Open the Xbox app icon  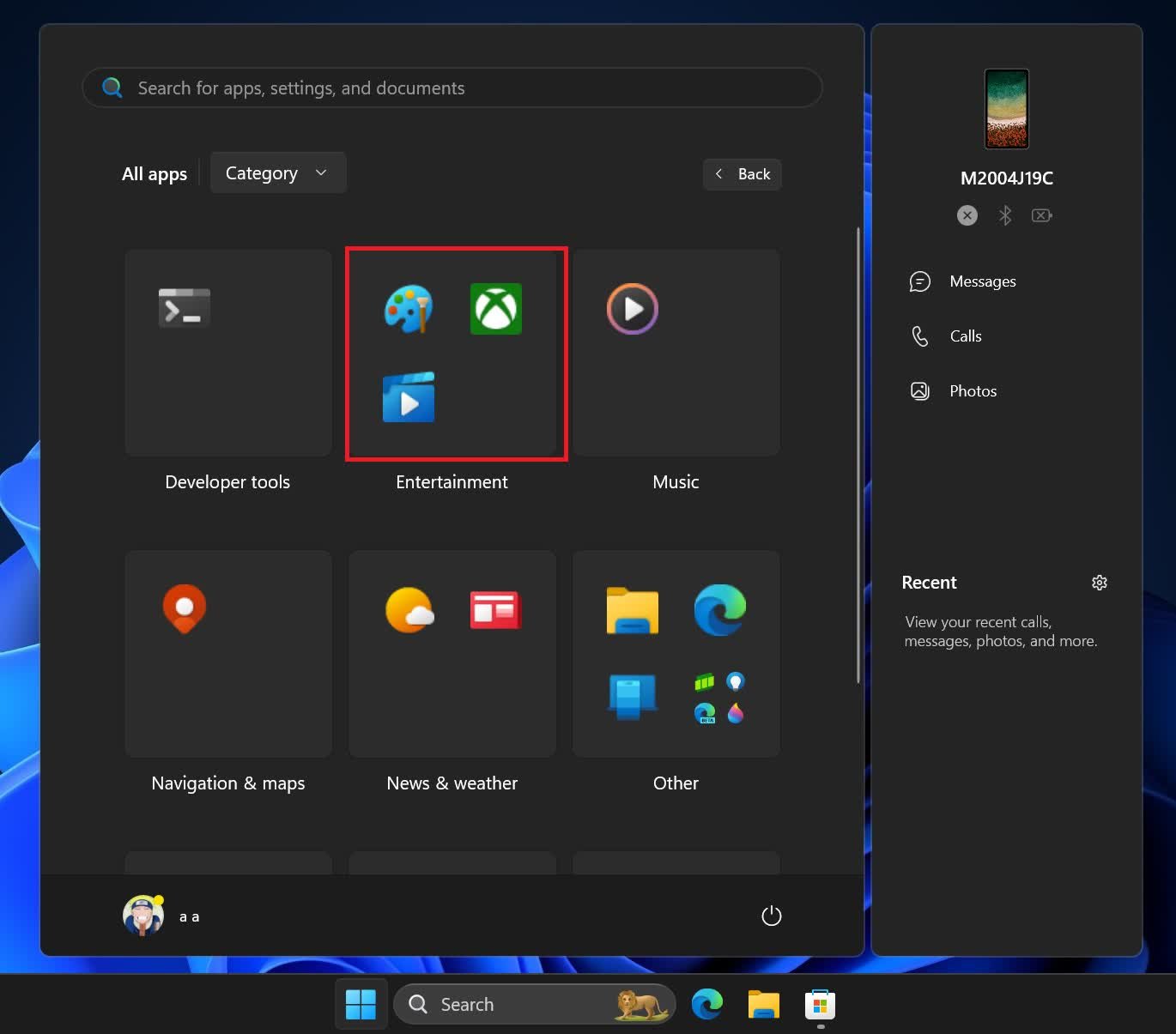point(496,309)
